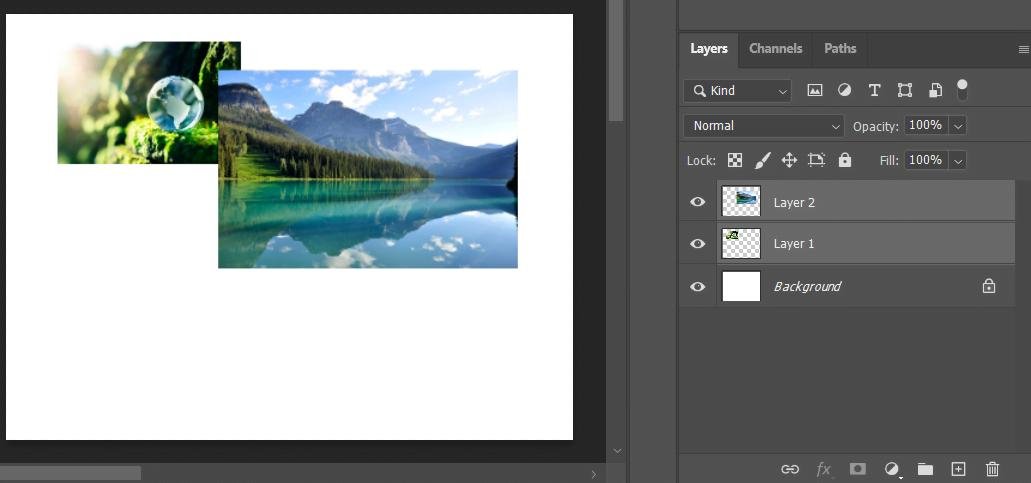1031x483 pixels.
Task: Select the Background layer thumbnail
Action: tap(741, 286)
